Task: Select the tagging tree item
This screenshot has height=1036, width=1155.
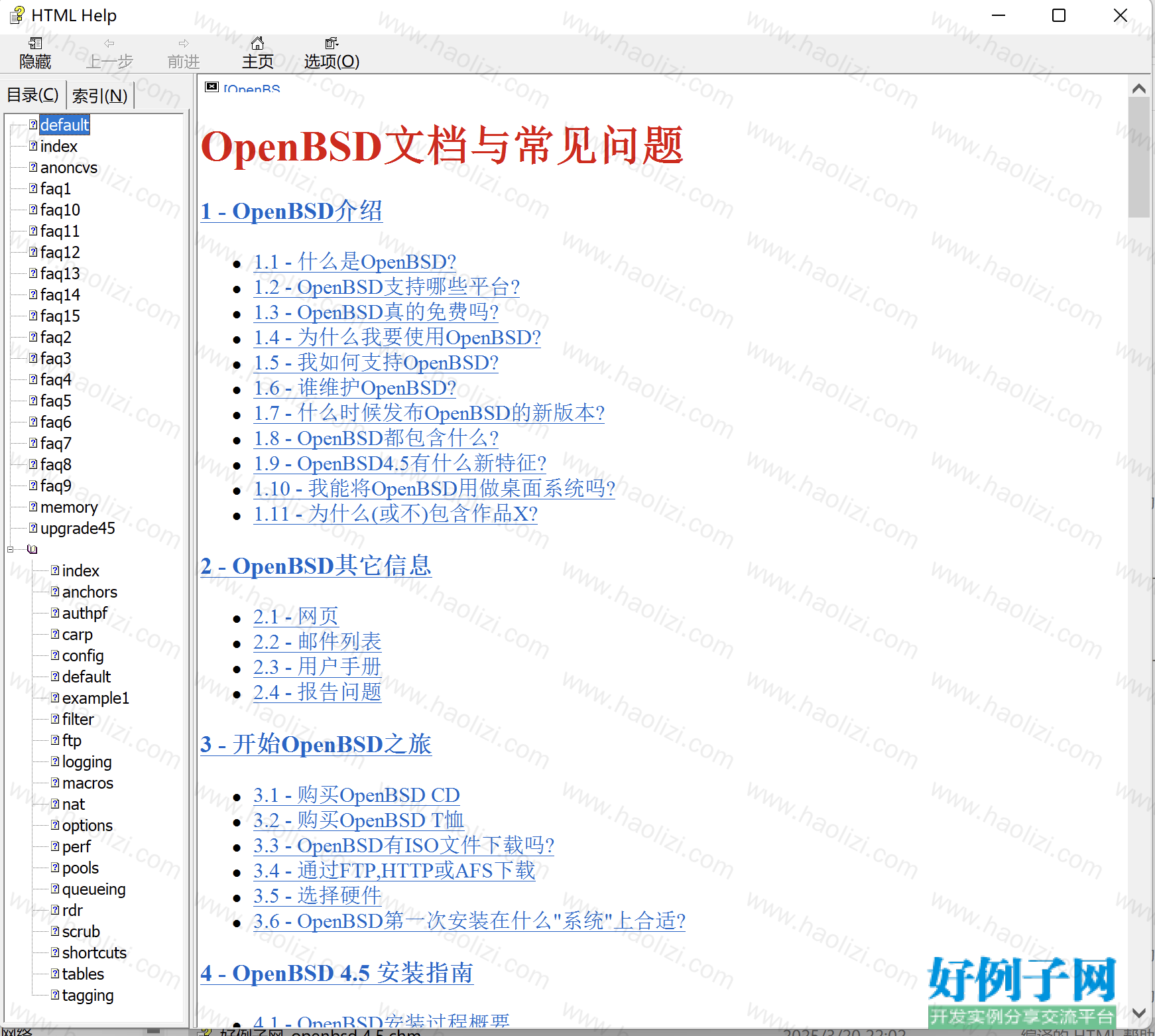Action: [x=88, y=995]
